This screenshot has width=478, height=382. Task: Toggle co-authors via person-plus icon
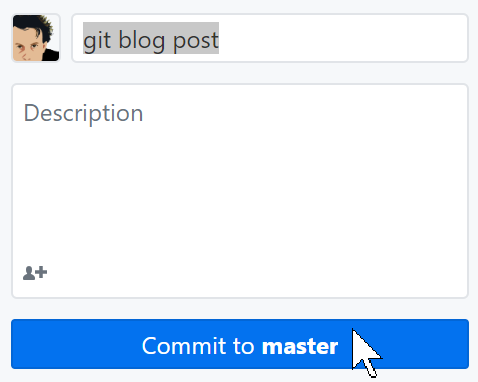click(x=35, y=273)
